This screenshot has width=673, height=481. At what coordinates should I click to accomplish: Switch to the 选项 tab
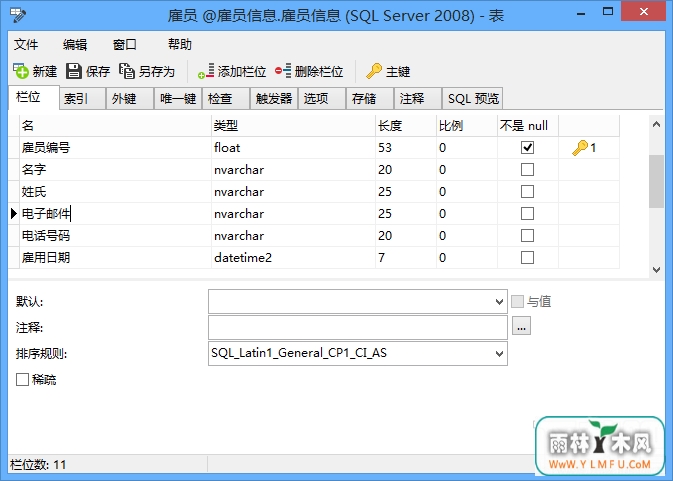(x=322, y=99)
